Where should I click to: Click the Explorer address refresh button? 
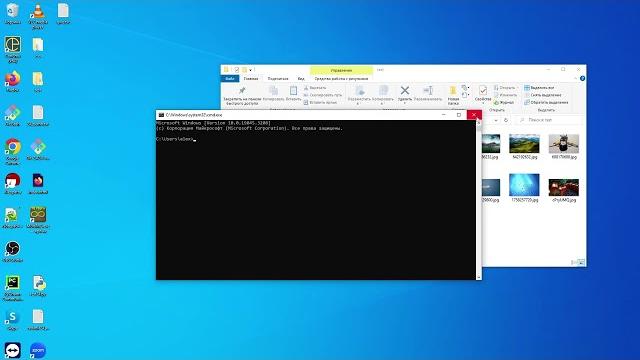click(506, 120)
